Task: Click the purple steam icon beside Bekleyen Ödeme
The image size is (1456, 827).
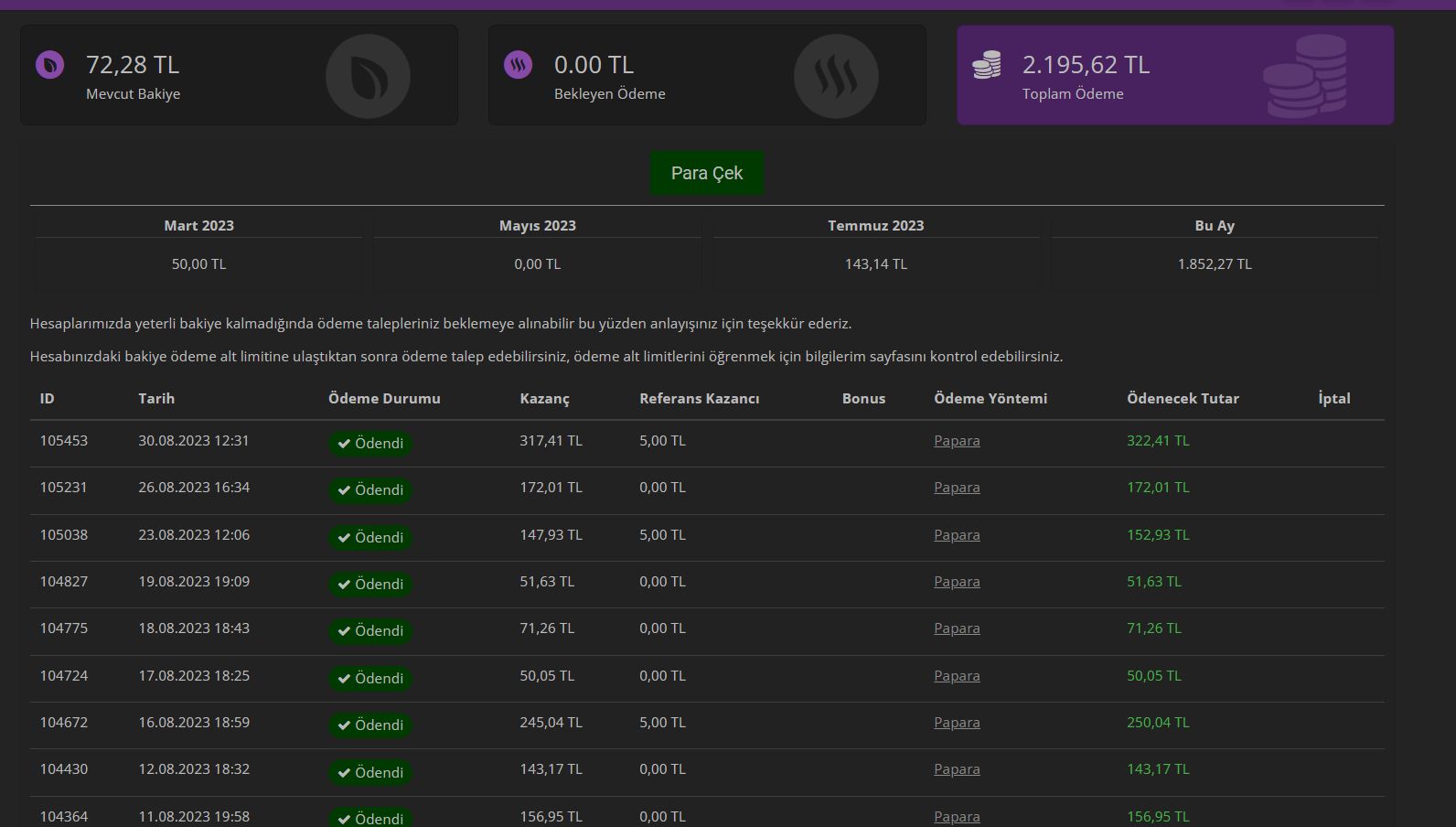Action: point(519,65)
